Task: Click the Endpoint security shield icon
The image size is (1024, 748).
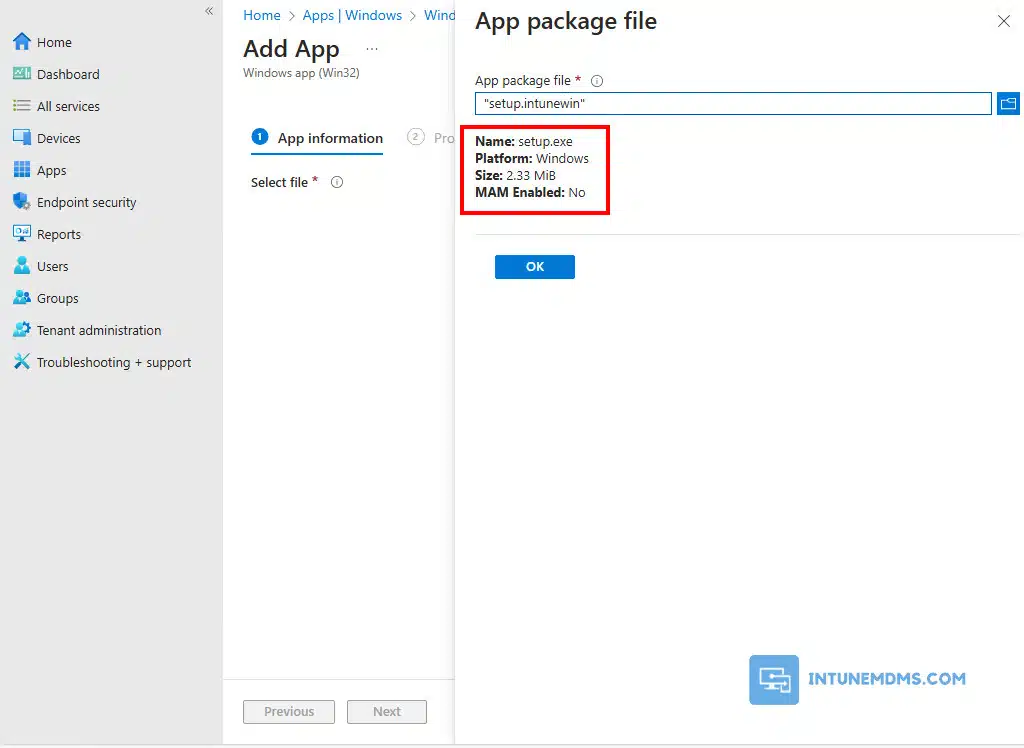Action: (21, 202)
